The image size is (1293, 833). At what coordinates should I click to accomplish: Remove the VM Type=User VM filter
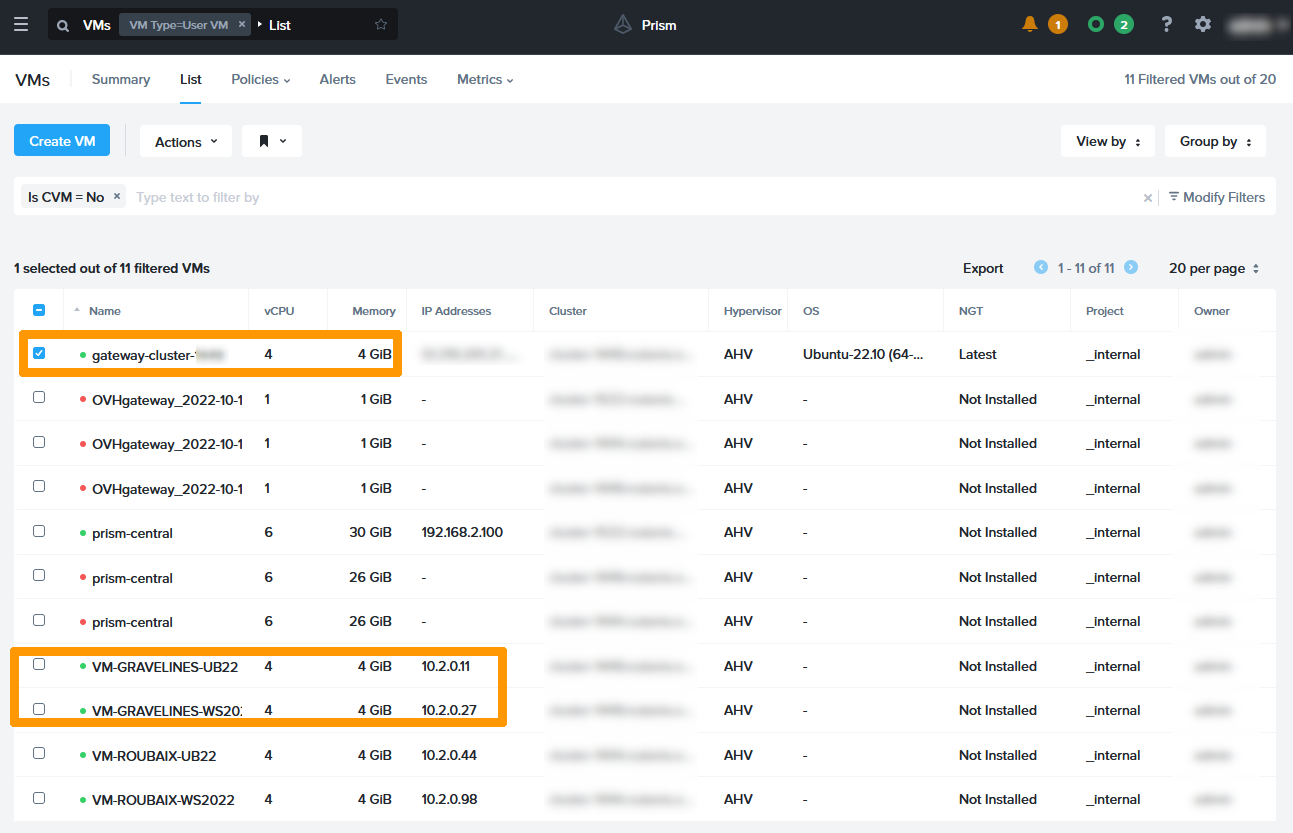coord(242,25)
